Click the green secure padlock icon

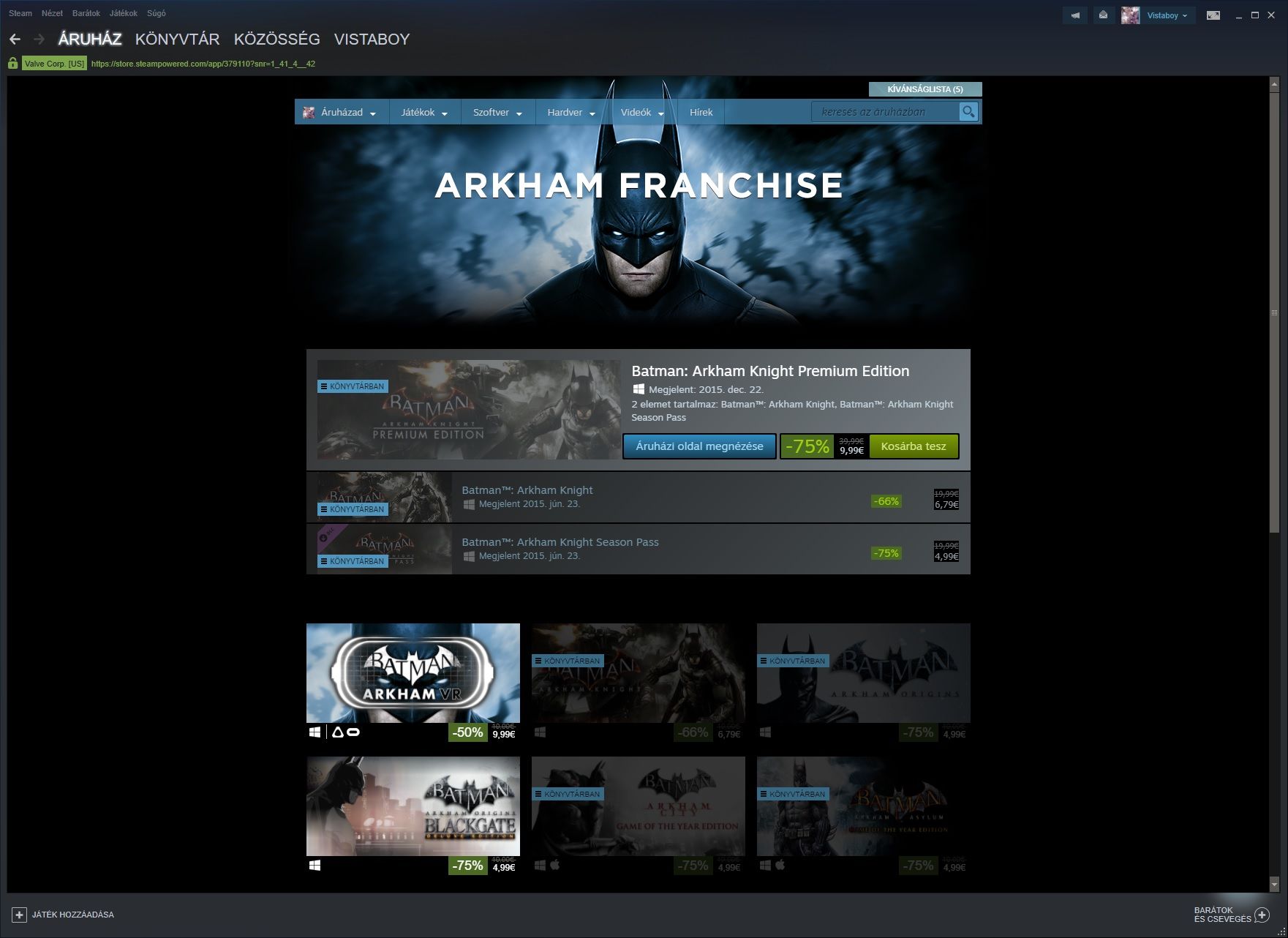(12, 63)
